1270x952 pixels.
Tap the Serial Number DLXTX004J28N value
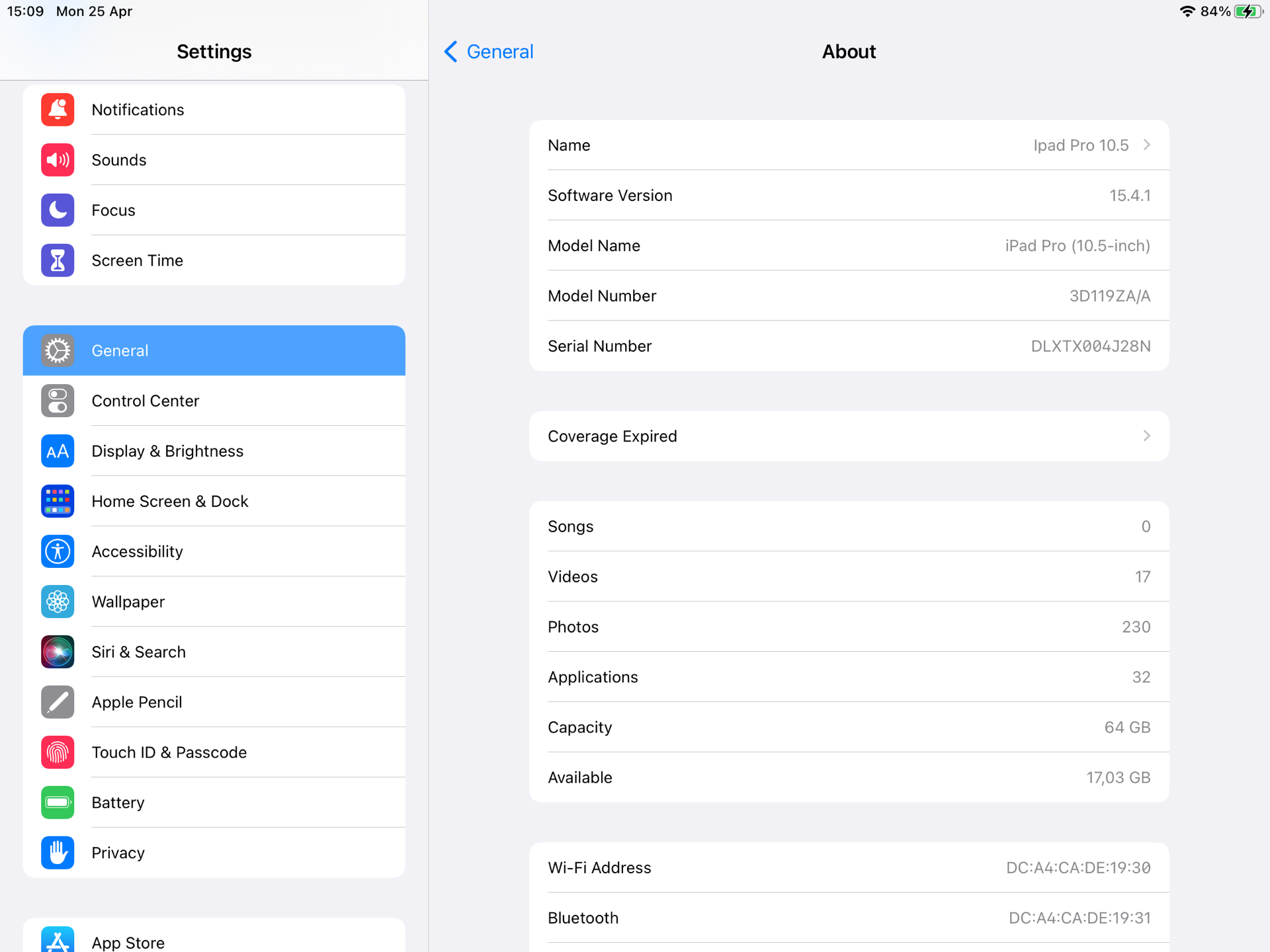[1091, 346]
